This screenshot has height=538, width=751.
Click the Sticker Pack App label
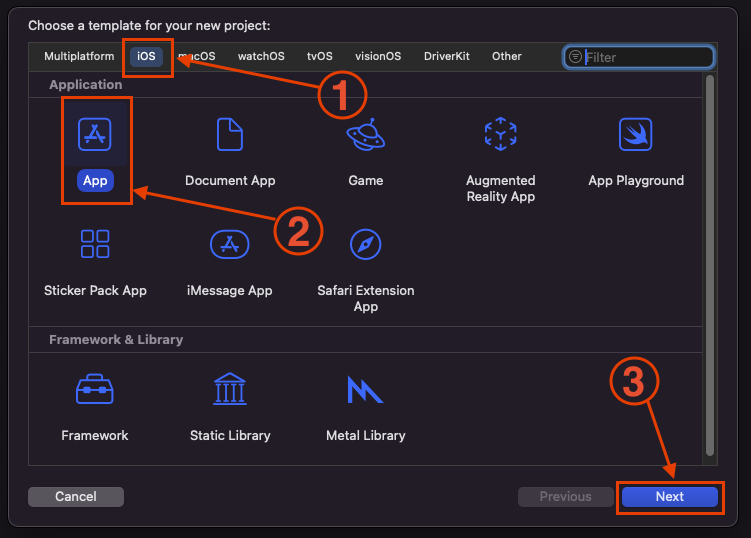(x=95, y=291)
